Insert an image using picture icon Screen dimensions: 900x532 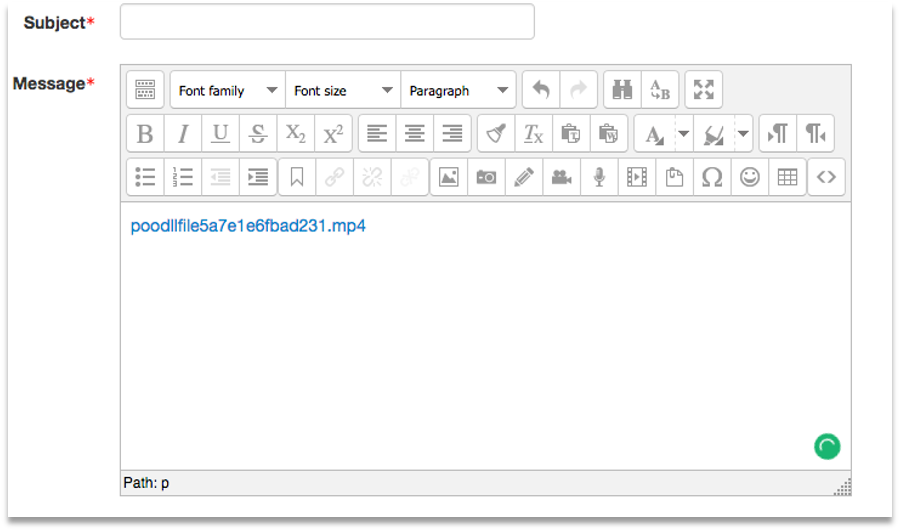[449, 177]
